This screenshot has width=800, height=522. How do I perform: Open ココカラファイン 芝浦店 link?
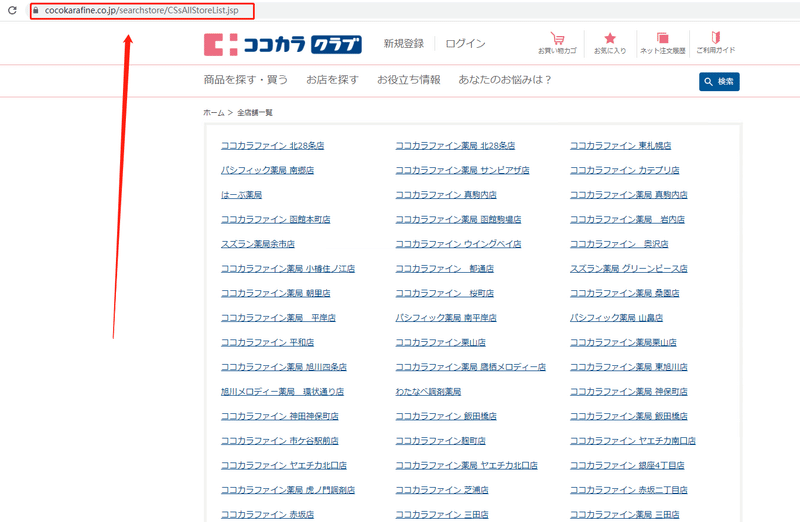442,490
